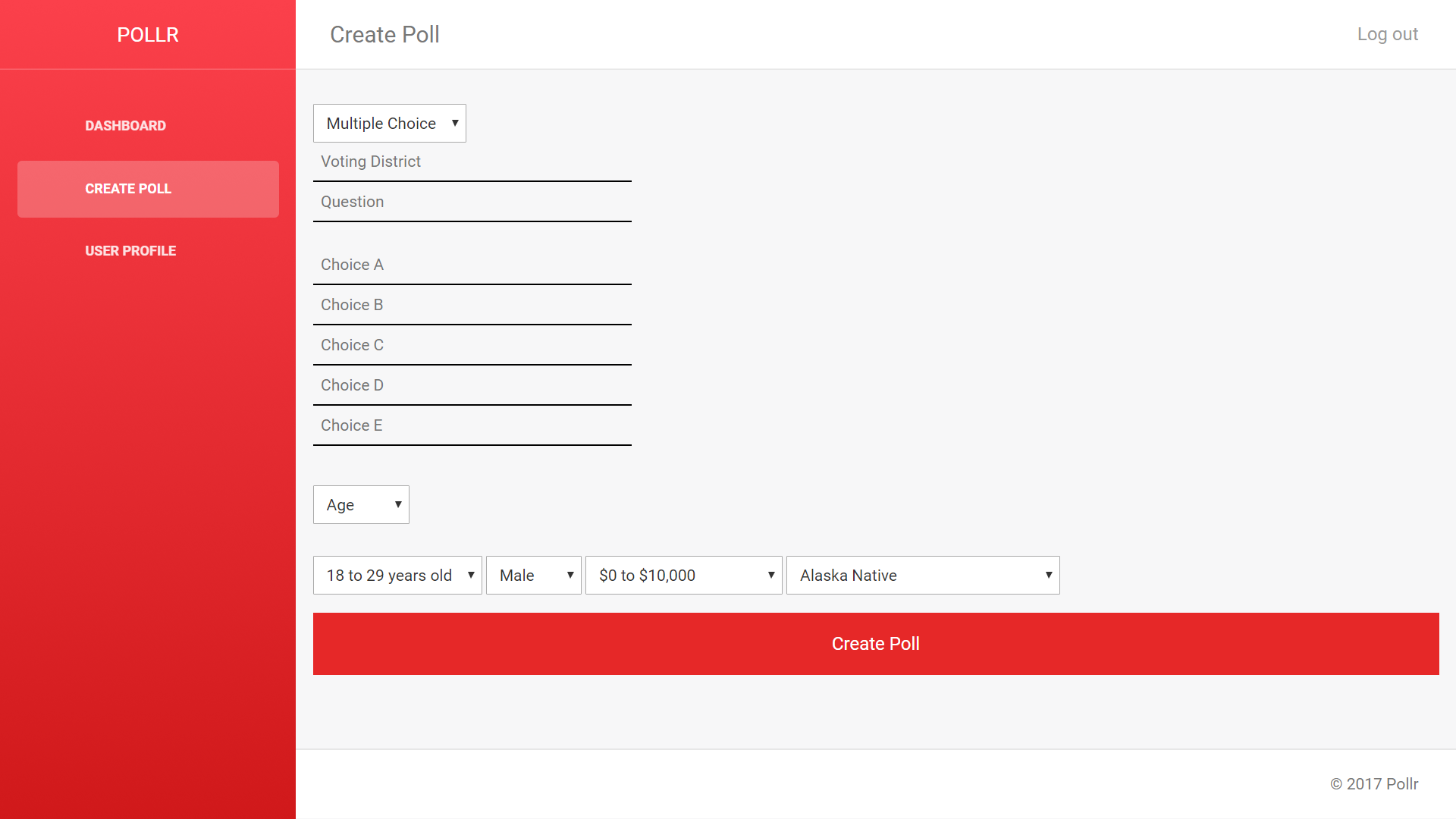1456x819 pixels.
Task: Click the Choice D text field
Action: 472,385
